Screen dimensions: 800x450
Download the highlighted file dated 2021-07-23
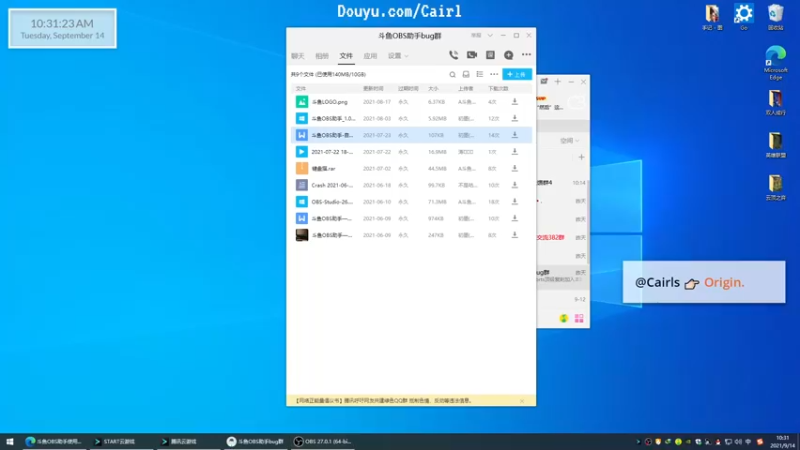point(514,135)
